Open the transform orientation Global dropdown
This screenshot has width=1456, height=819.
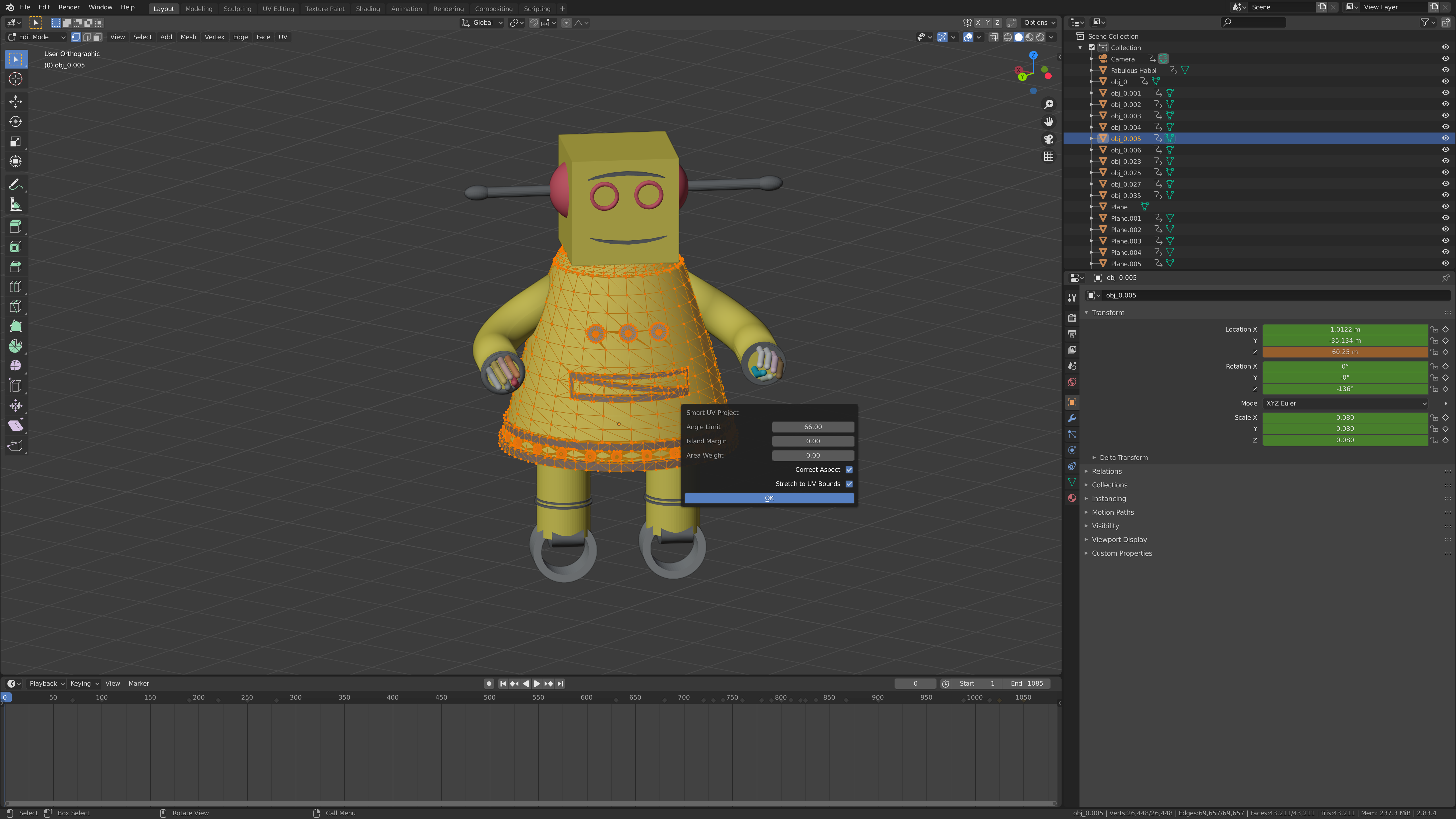481,23
